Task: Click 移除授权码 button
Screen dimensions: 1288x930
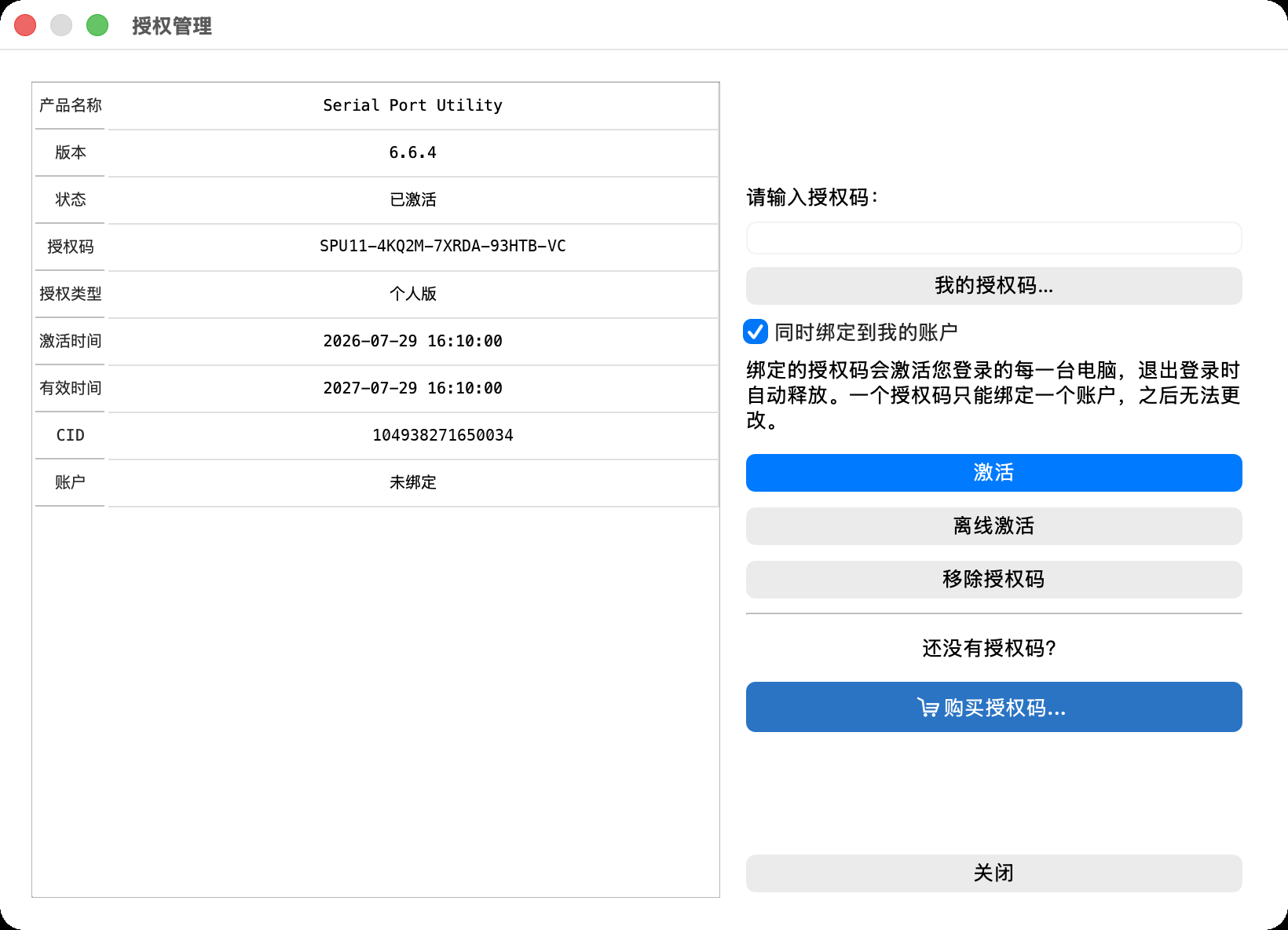Action: pyautogui.click(x=993, y=580)
